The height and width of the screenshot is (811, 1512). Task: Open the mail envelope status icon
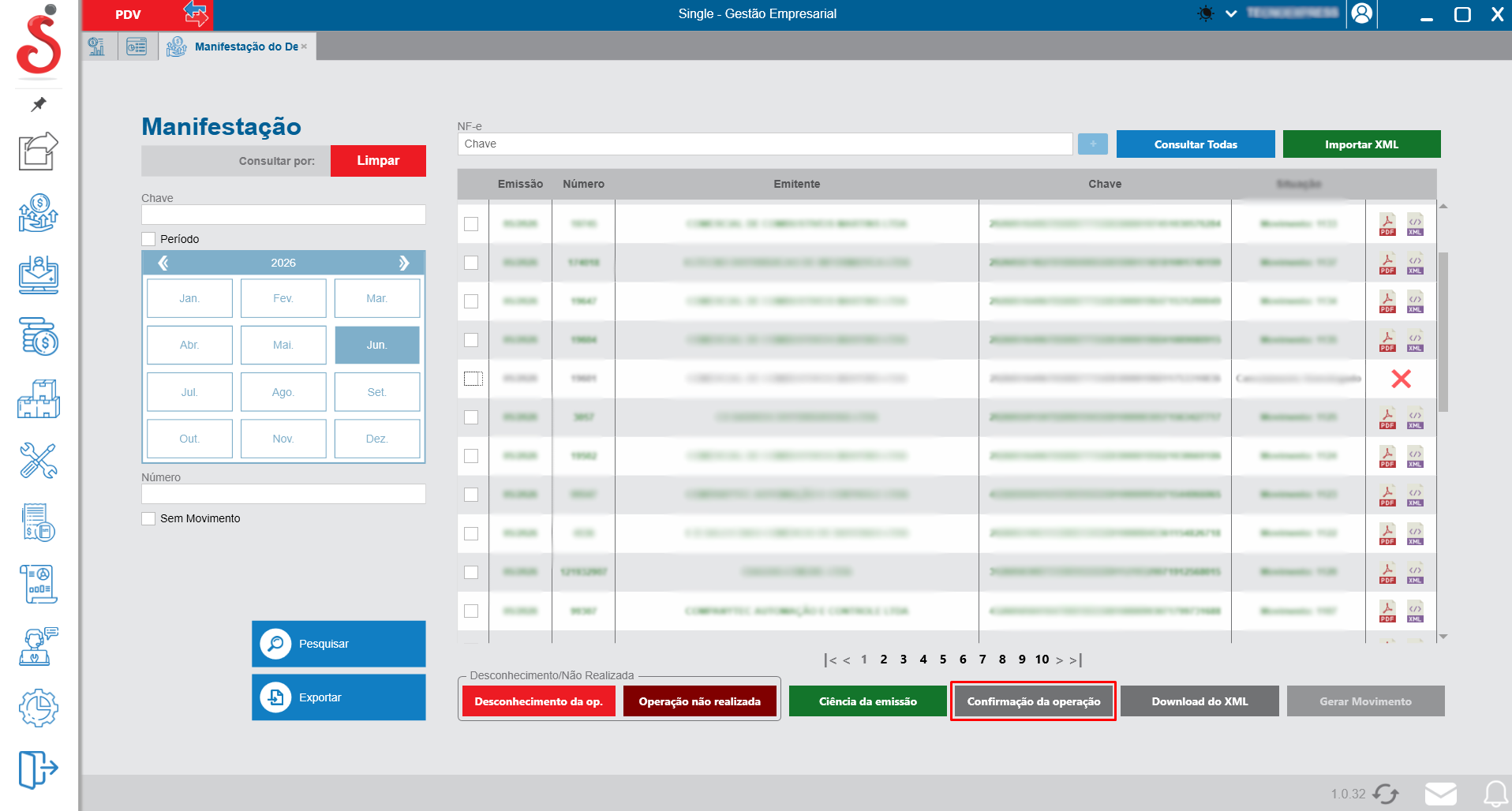coord(1441,794)
